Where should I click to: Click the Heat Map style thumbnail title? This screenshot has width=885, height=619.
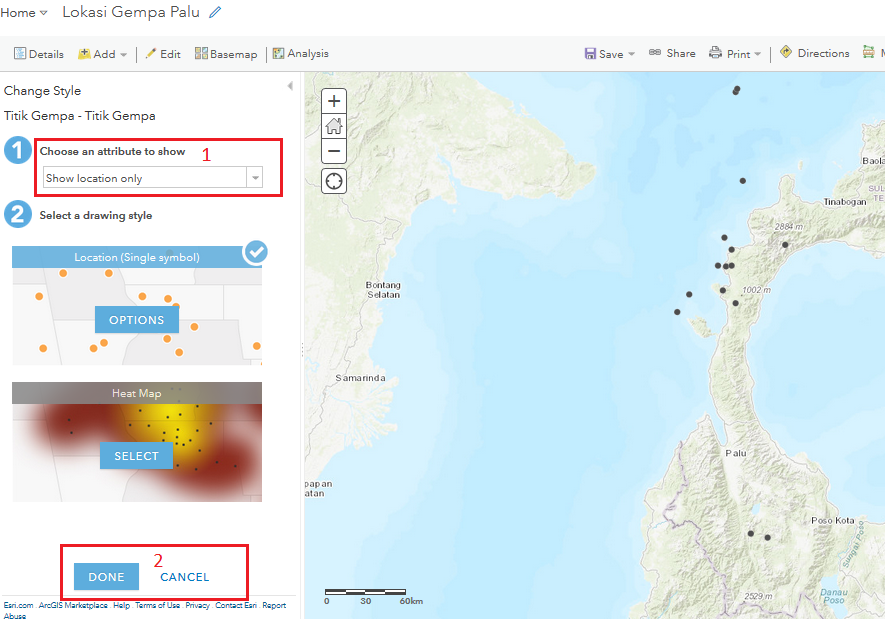point(137,393)
